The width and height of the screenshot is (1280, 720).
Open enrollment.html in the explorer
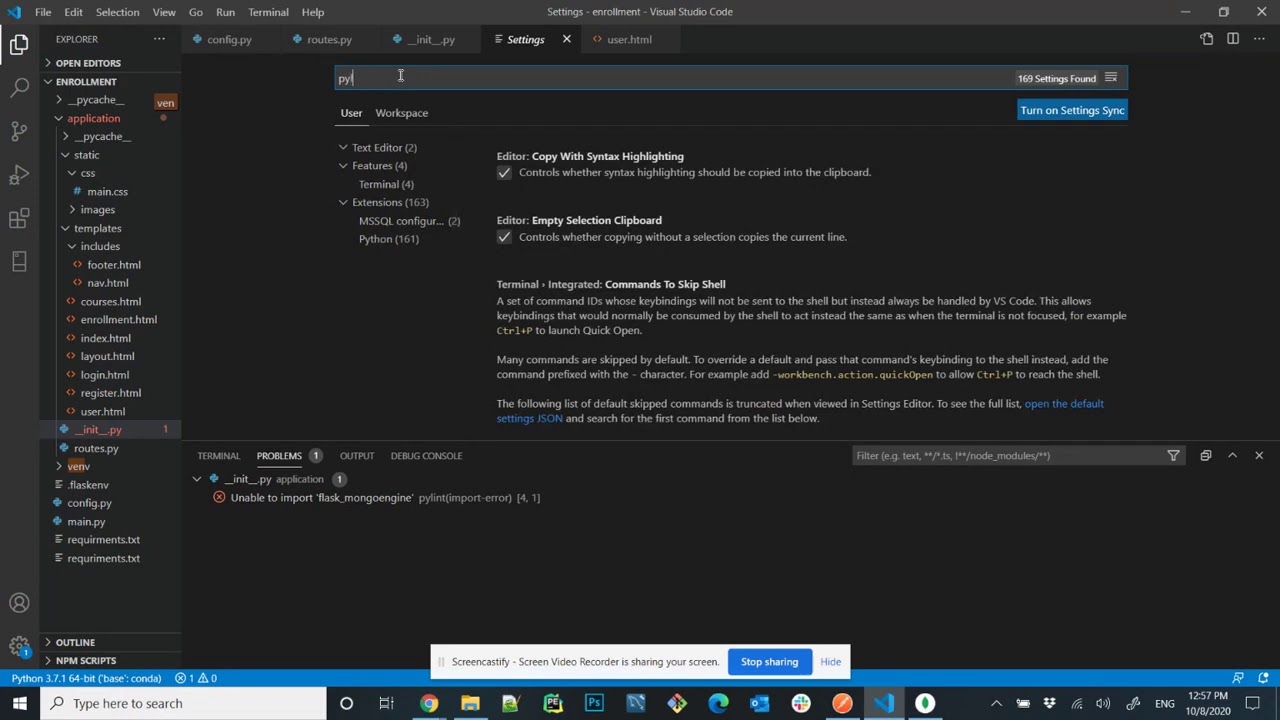point(118,320)
